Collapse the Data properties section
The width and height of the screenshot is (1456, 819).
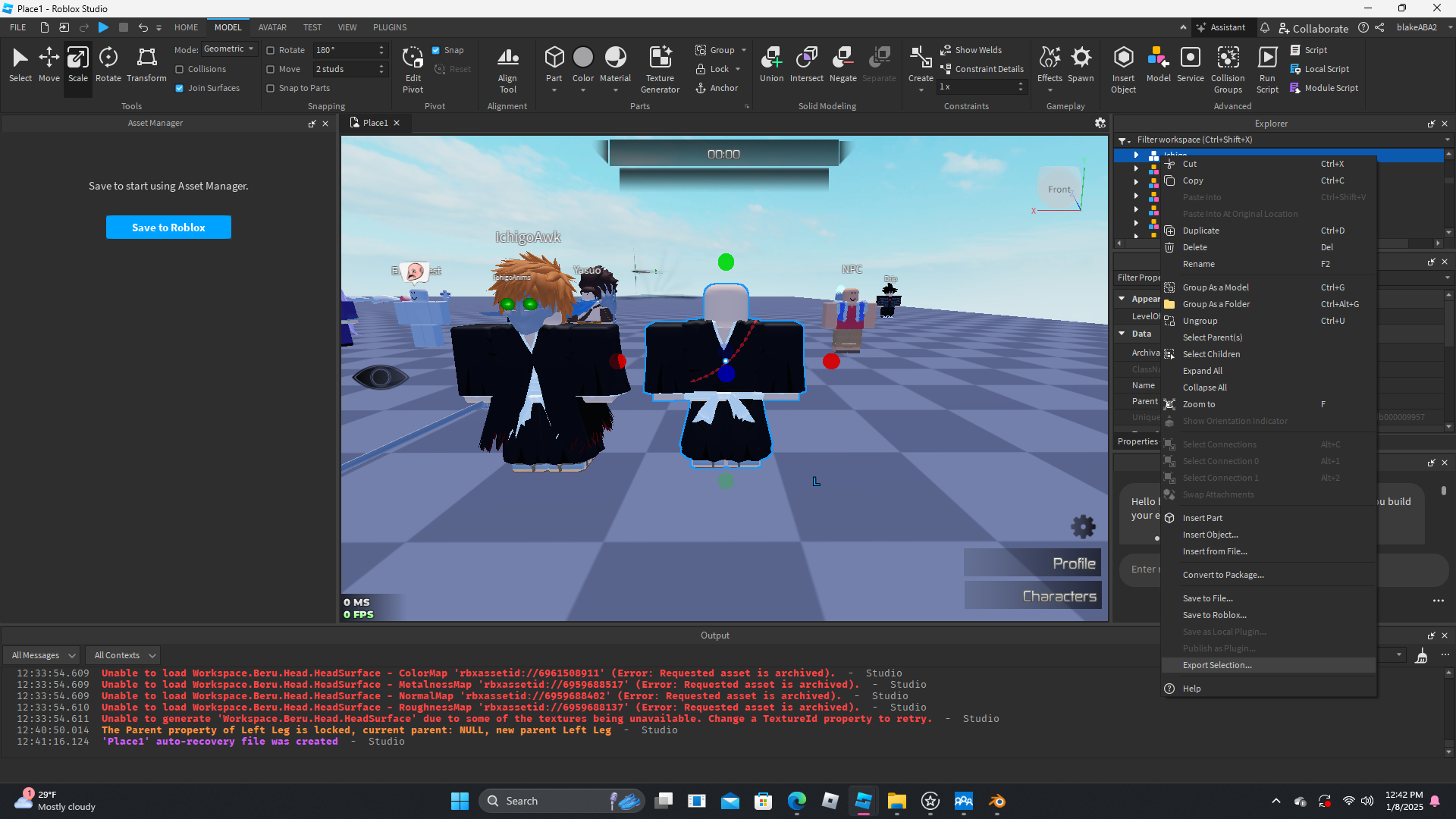(1122, 334)
